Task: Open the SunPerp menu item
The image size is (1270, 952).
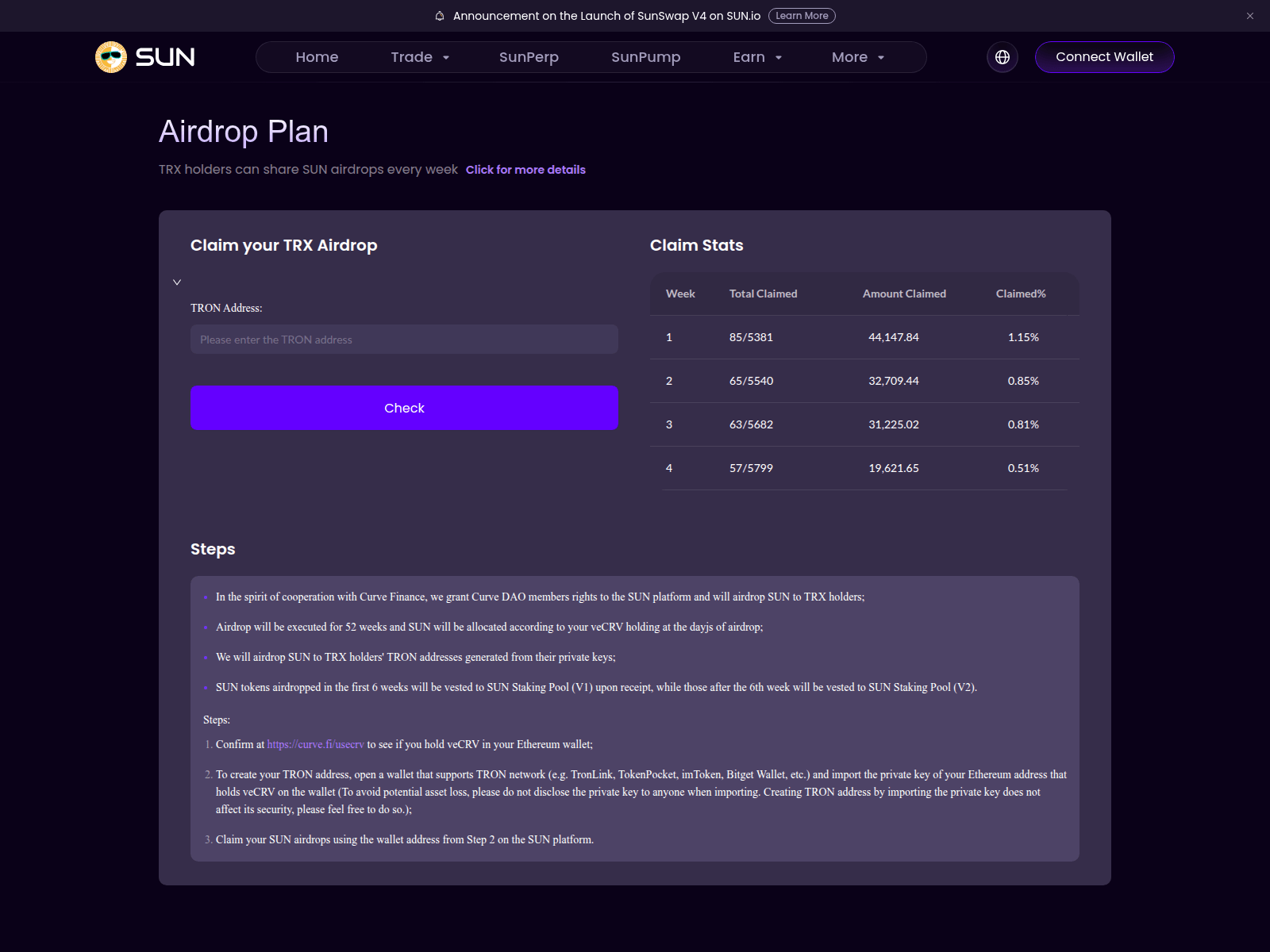Action: (529, 57)
